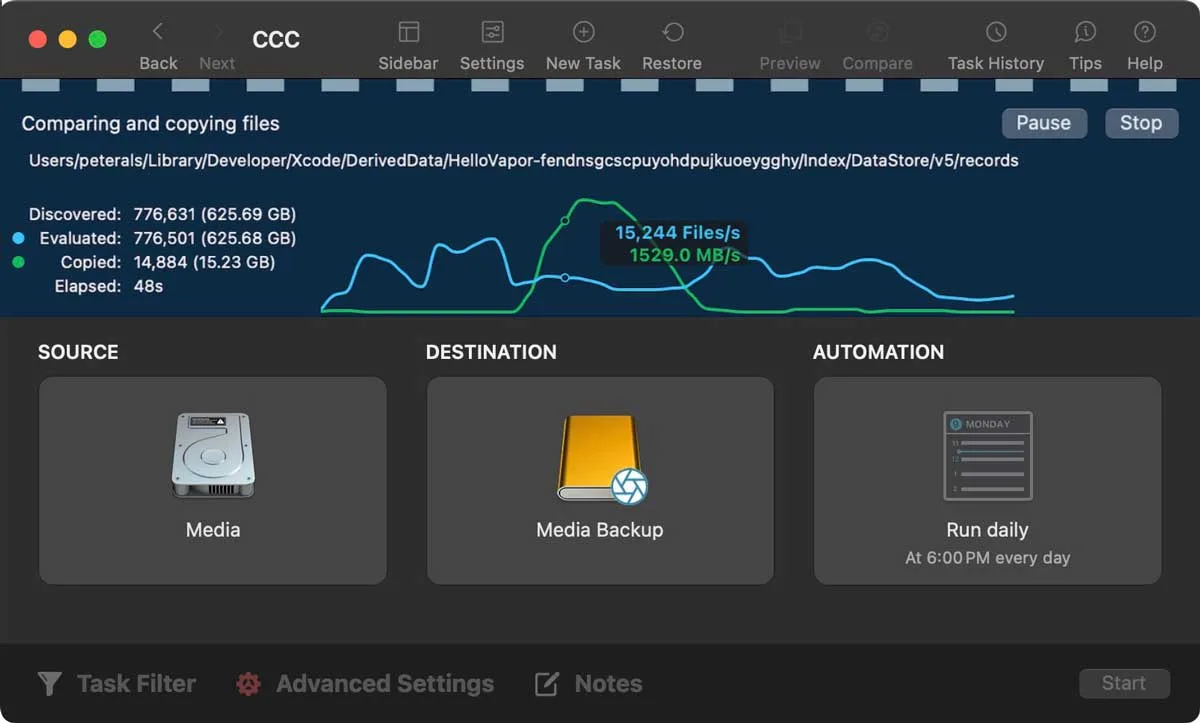This screenshot has height=723, width=1200.
Task: Click the 1529.0 MB/s throughput label
Action: click(x=685, y=255)
